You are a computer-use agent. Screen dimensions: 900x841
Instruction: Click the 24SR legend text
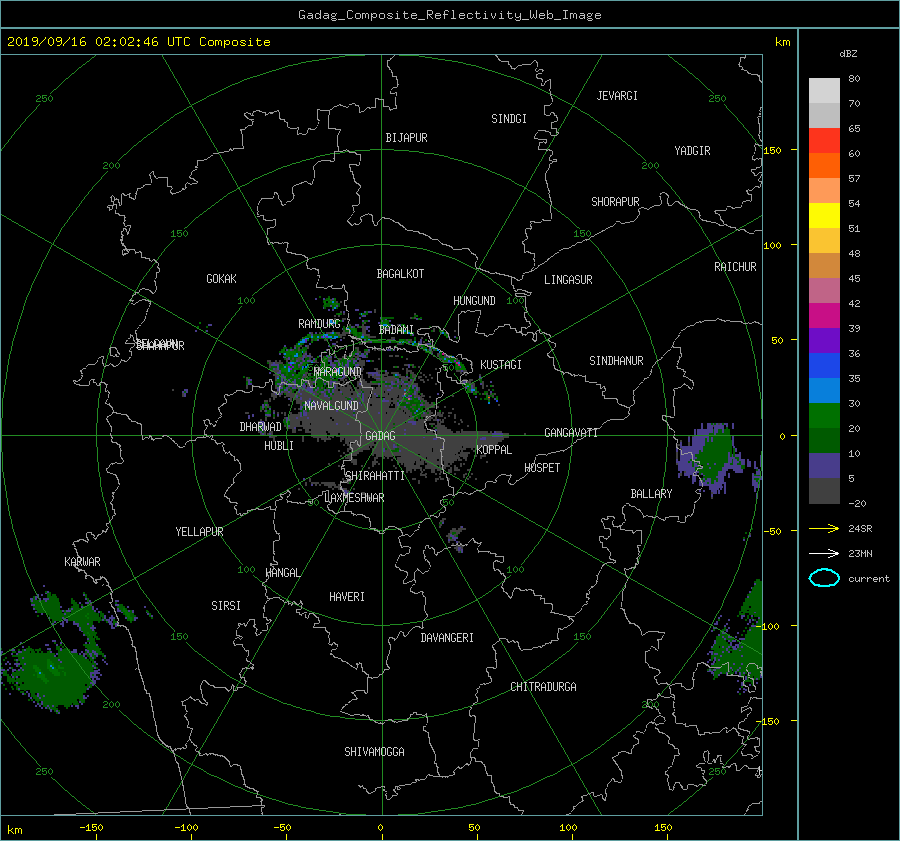860,529
